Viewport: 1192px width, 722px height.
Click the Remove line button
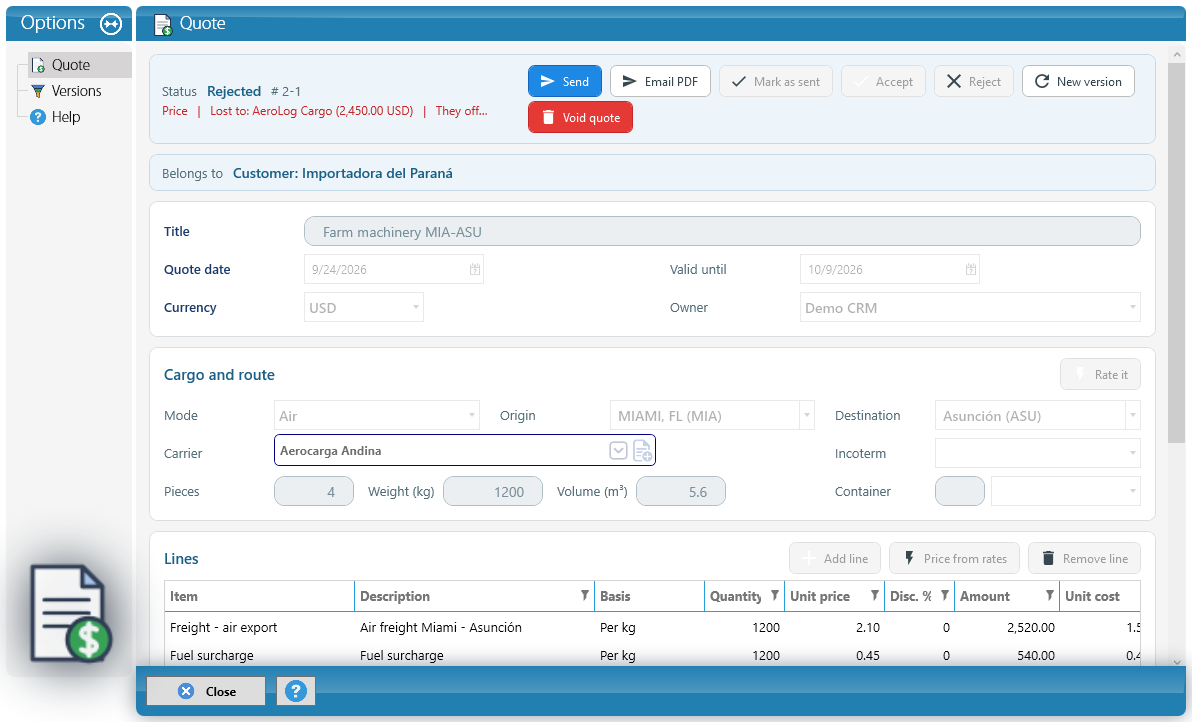(x=1084, y=558)
